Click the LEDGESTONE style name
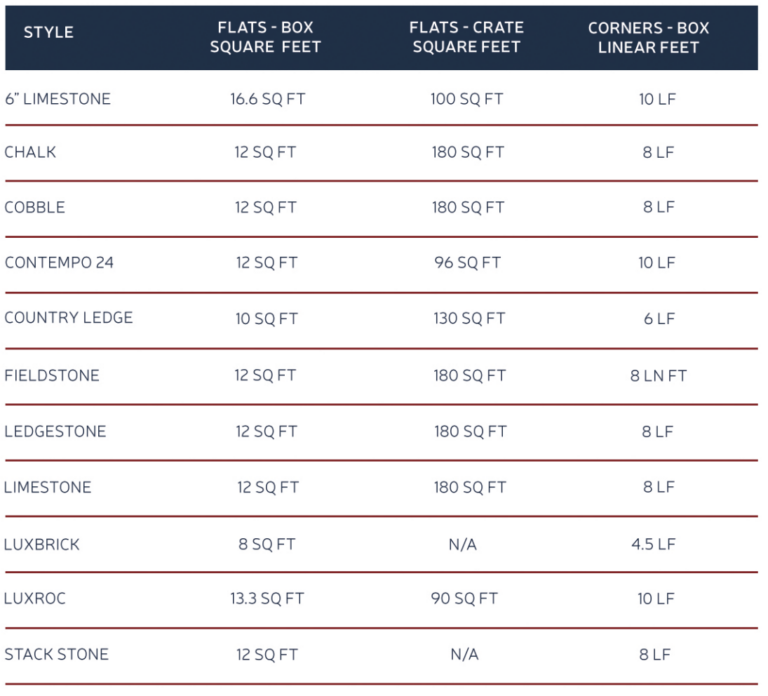768x696 pixels. [x=55, y=432]
